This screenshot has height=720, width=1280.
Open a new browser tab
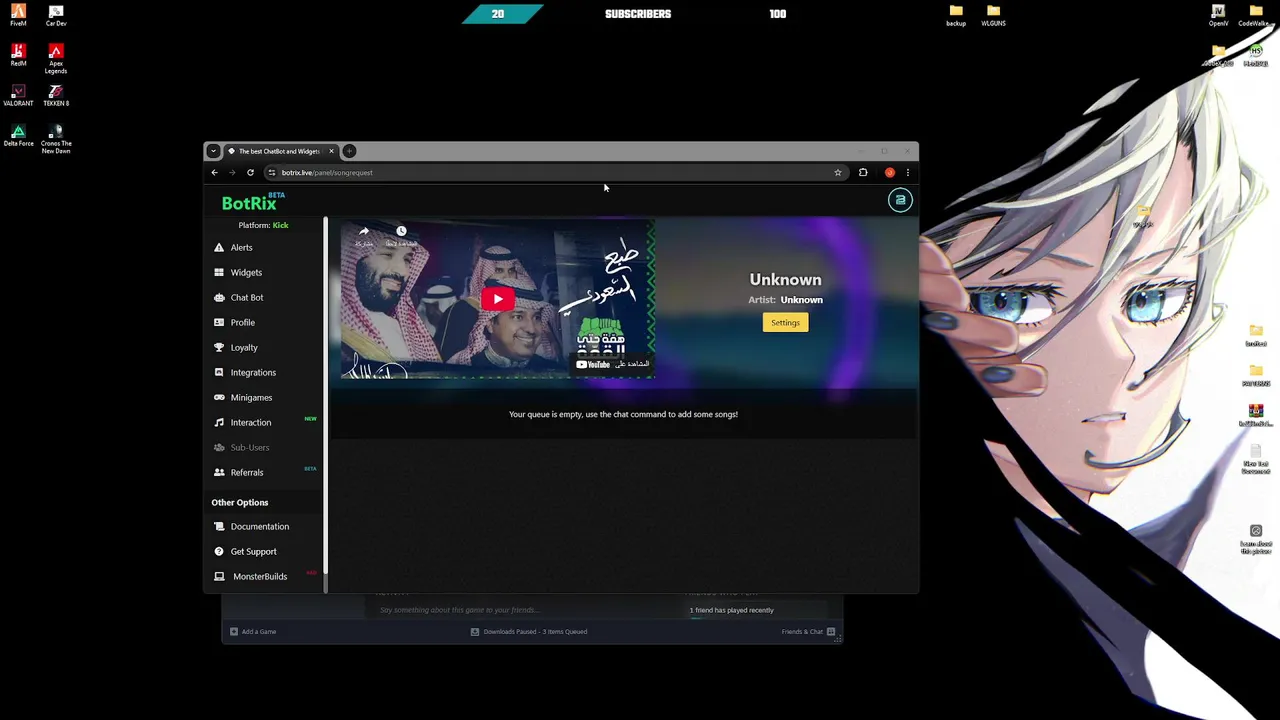click(349, 151)
